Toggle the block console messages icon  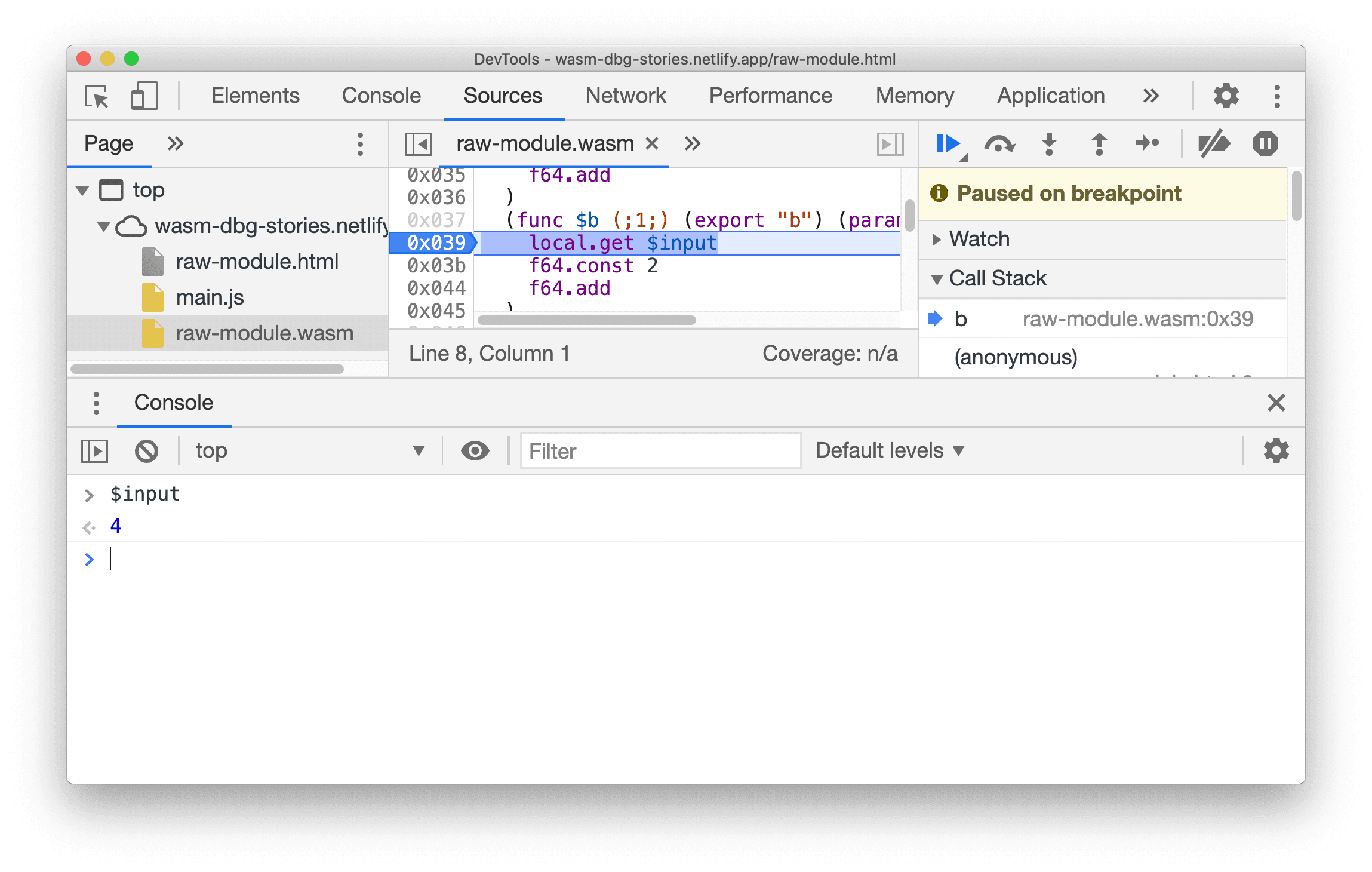[x=146, y=450]
